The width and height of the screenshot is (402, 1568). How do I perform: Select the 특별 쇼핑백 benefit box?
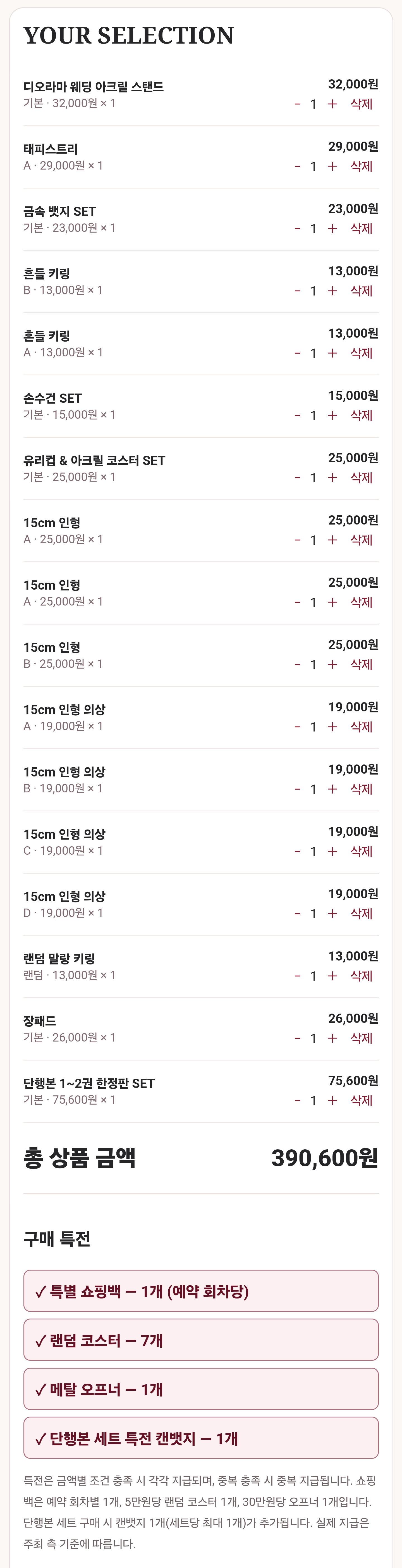pos(201,1291)
